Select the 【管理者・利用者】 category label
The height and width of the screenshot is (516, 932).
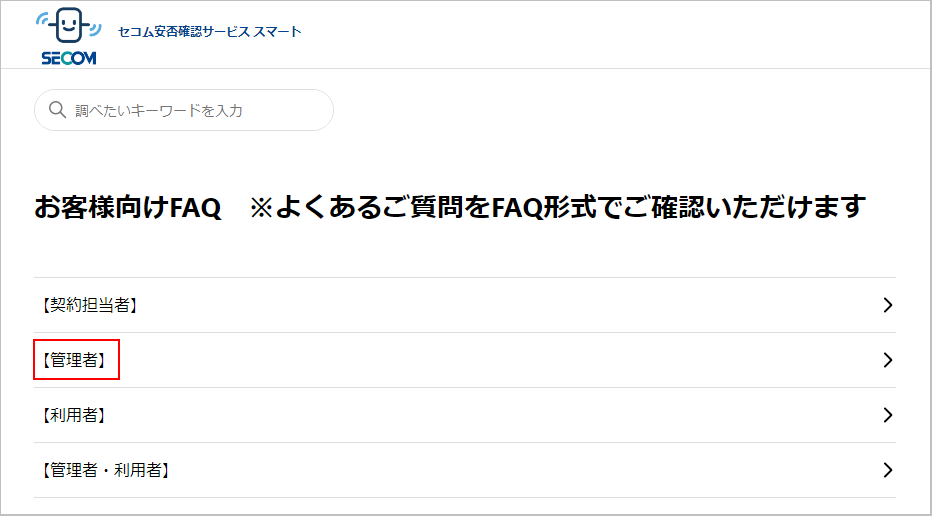coord(105,471)
